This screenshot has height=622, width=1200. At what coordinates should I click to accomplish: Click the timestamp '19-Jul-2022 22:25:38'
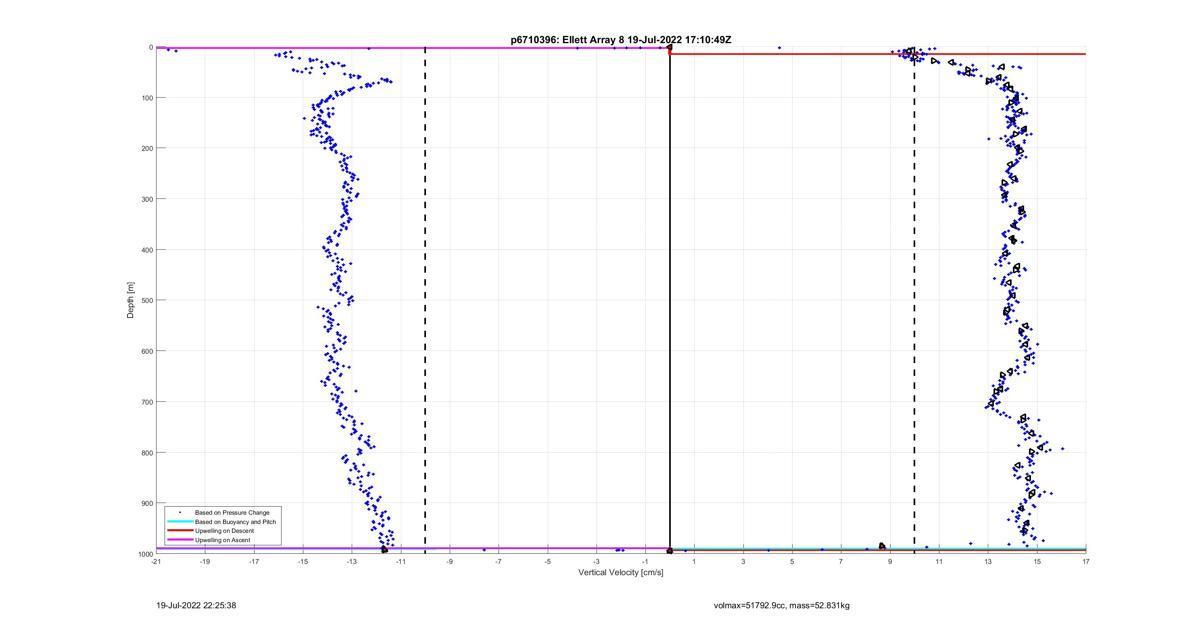(196, 605)
